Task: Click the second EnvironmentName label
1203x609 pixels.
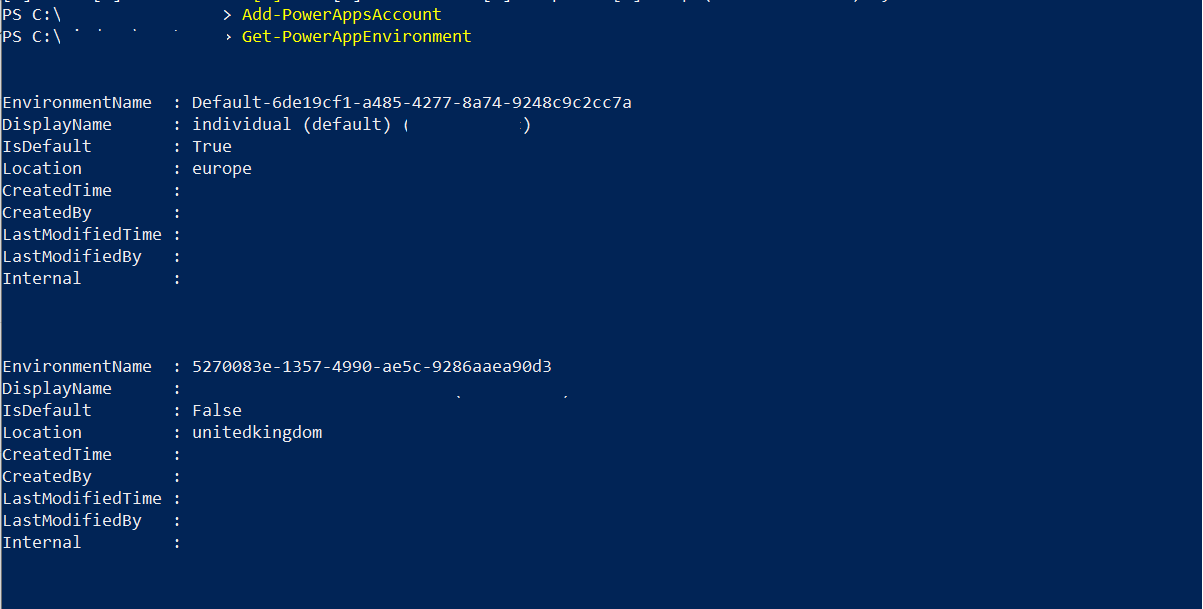Action: click(77, 367)
